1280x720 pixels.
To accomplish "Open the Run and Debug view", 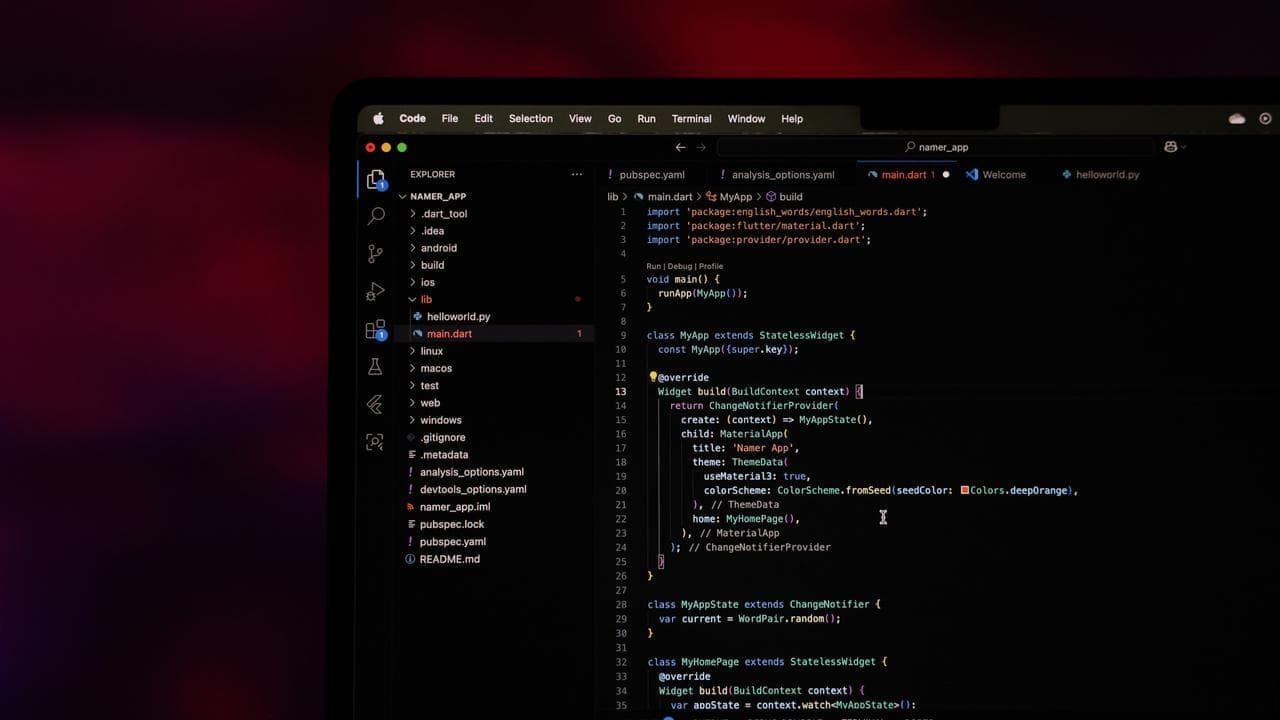I will [x=376, y=292].
